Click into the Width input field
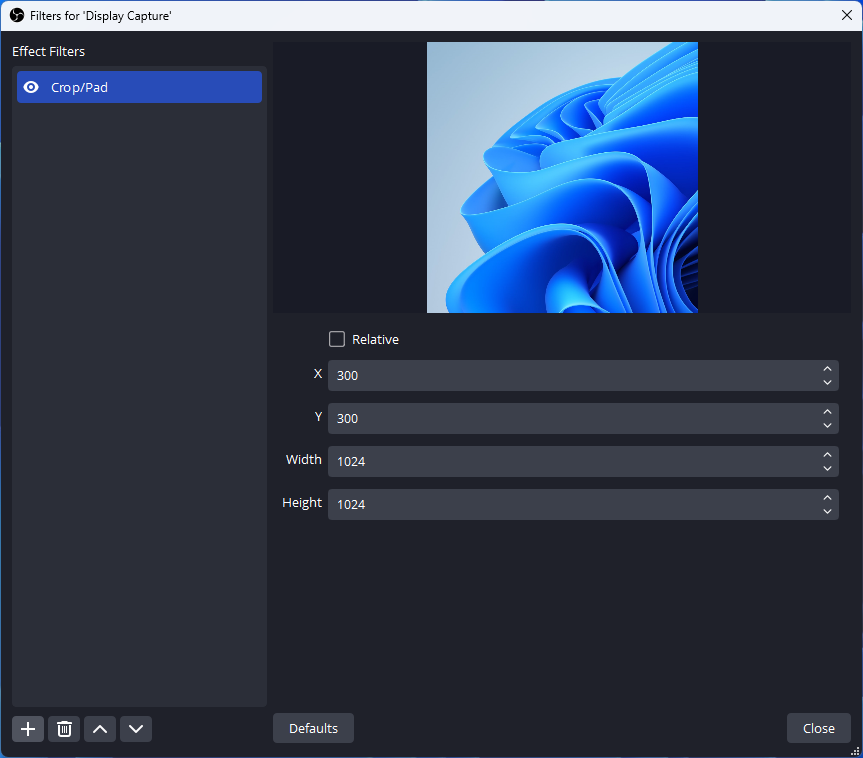 [570, 462]
